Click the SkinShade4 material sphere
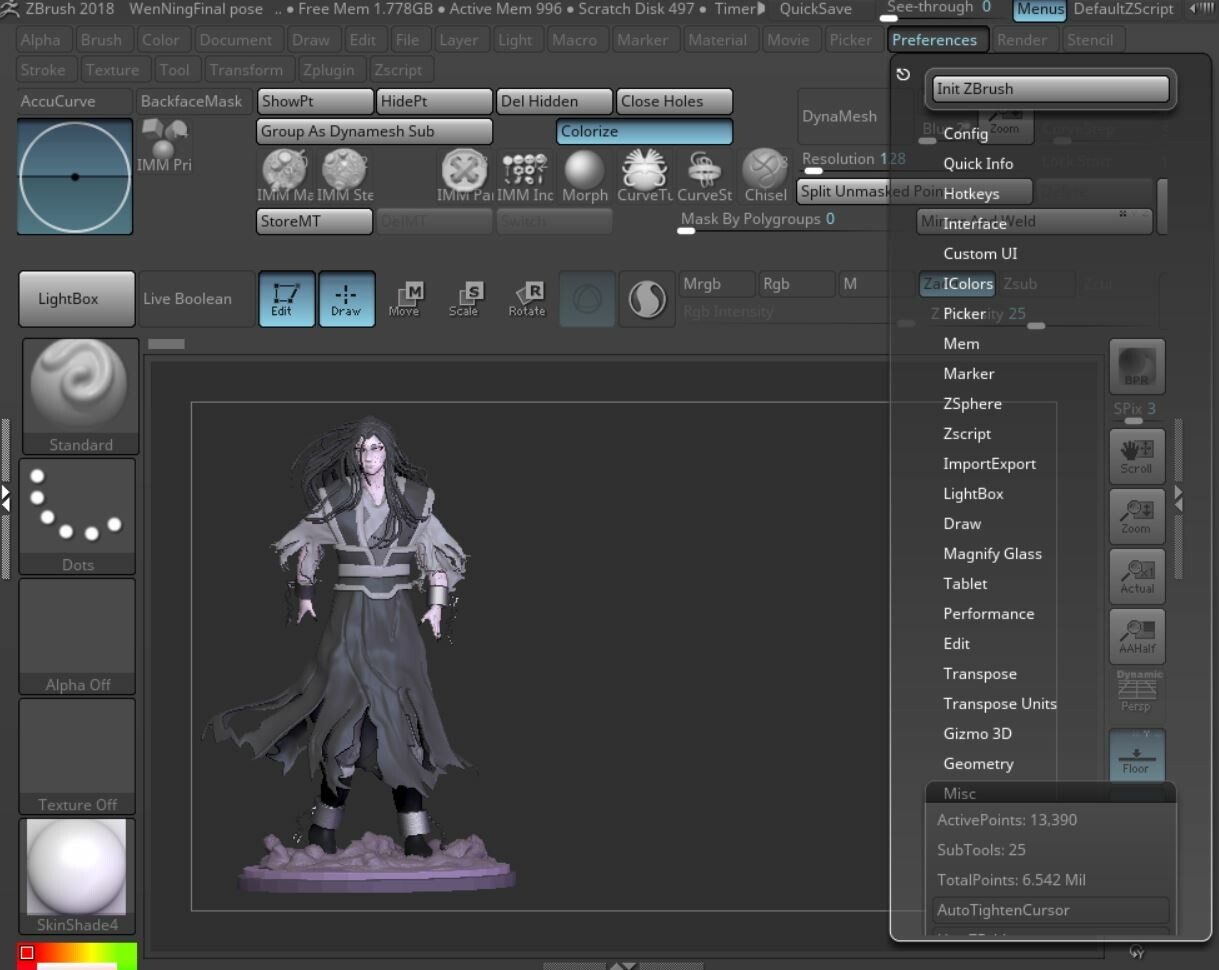 coord(77,875)
